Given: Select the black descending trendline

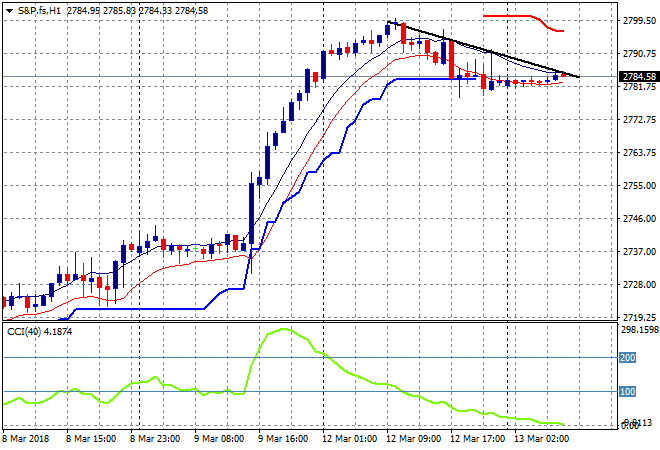Looking at the screenshot, I should pyautogui.click(x=480, y=47).
